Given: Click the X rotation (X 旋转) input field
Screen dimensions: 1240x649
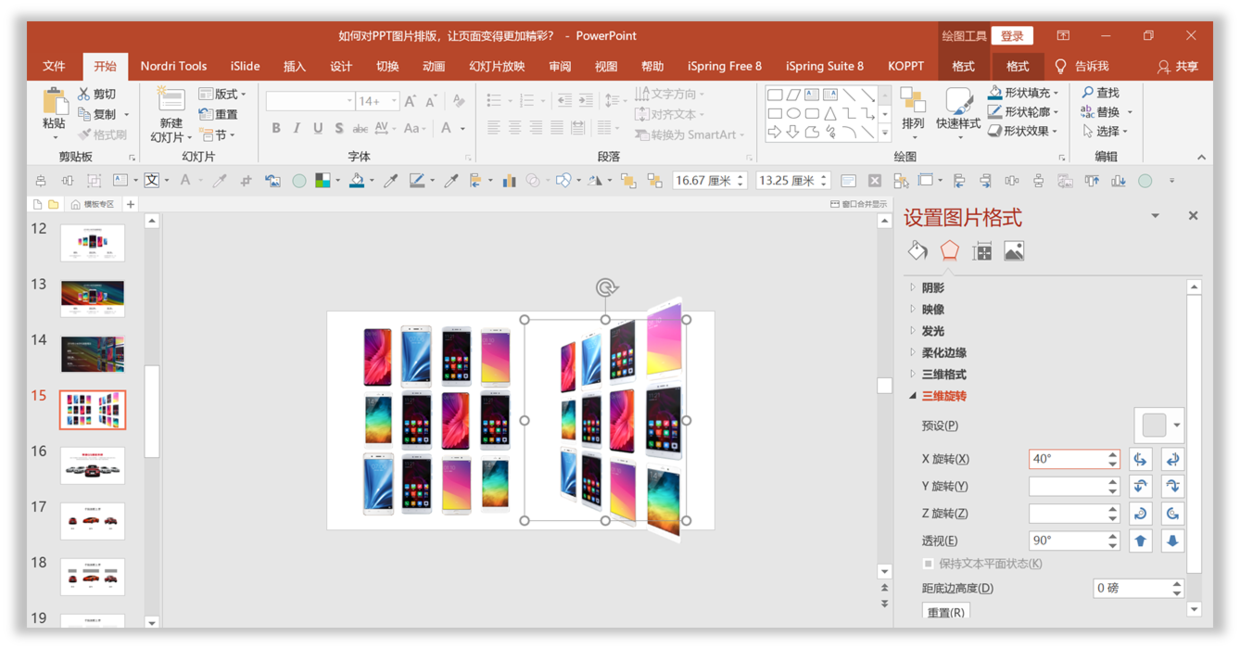Looking at the screenshot, I should (x=1074, y=459).
